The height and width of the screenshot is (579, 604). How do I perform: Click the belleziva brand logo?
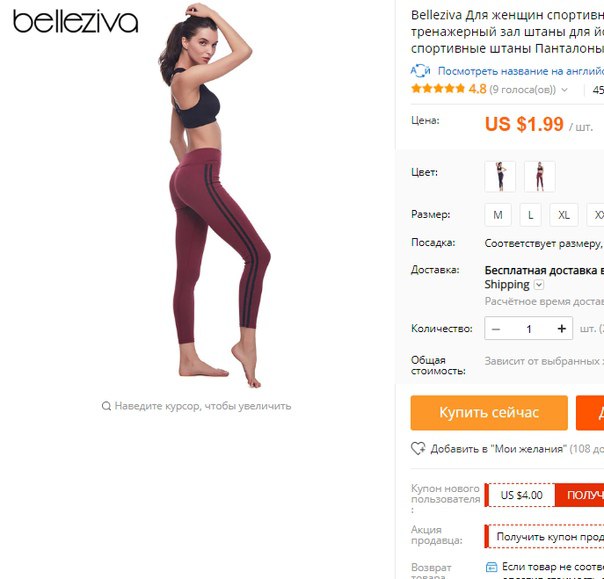click(x=75, y=22)
